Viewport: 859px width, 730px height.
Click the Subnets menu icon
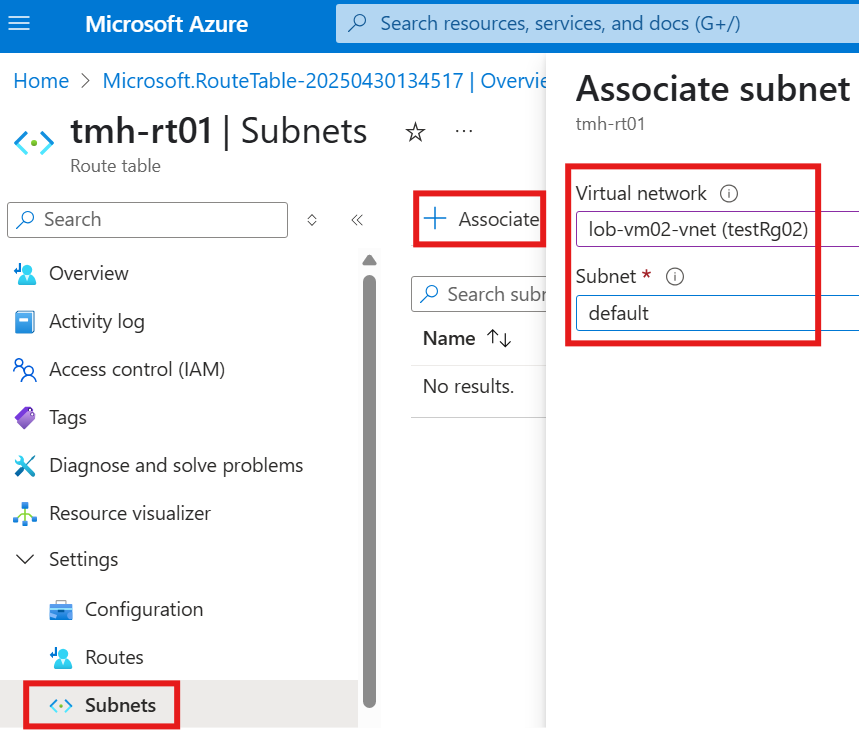tap(61, 705)
